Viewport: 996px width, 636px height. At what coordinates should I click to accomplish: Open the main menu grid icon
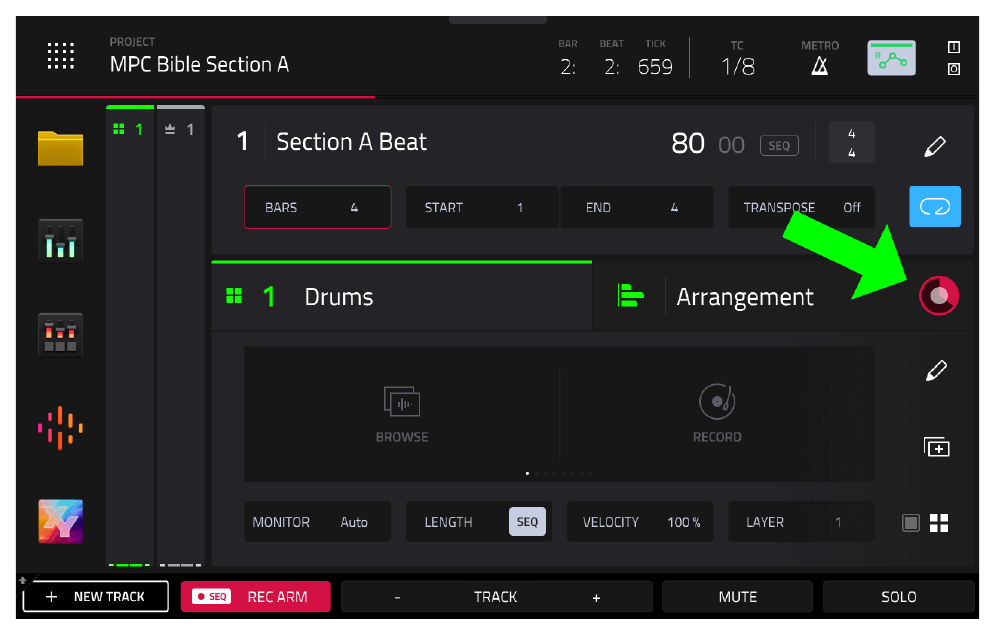tap(61, 56)
